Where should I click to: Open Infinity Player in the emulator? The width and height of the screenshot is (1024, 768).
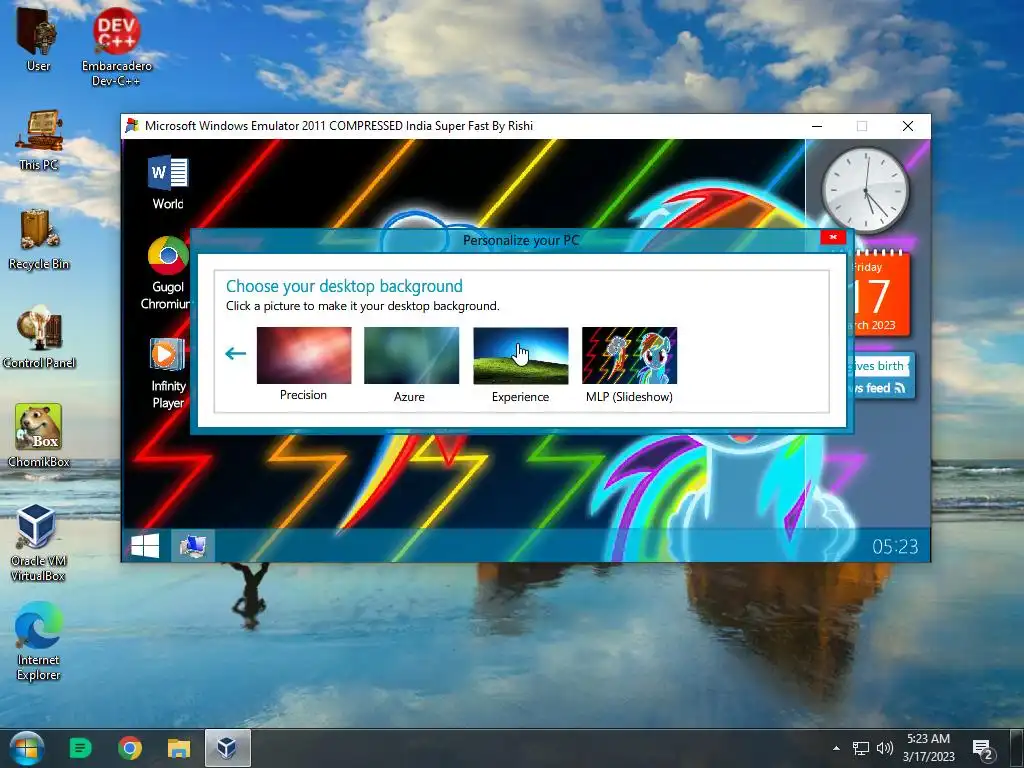[168, 374]
